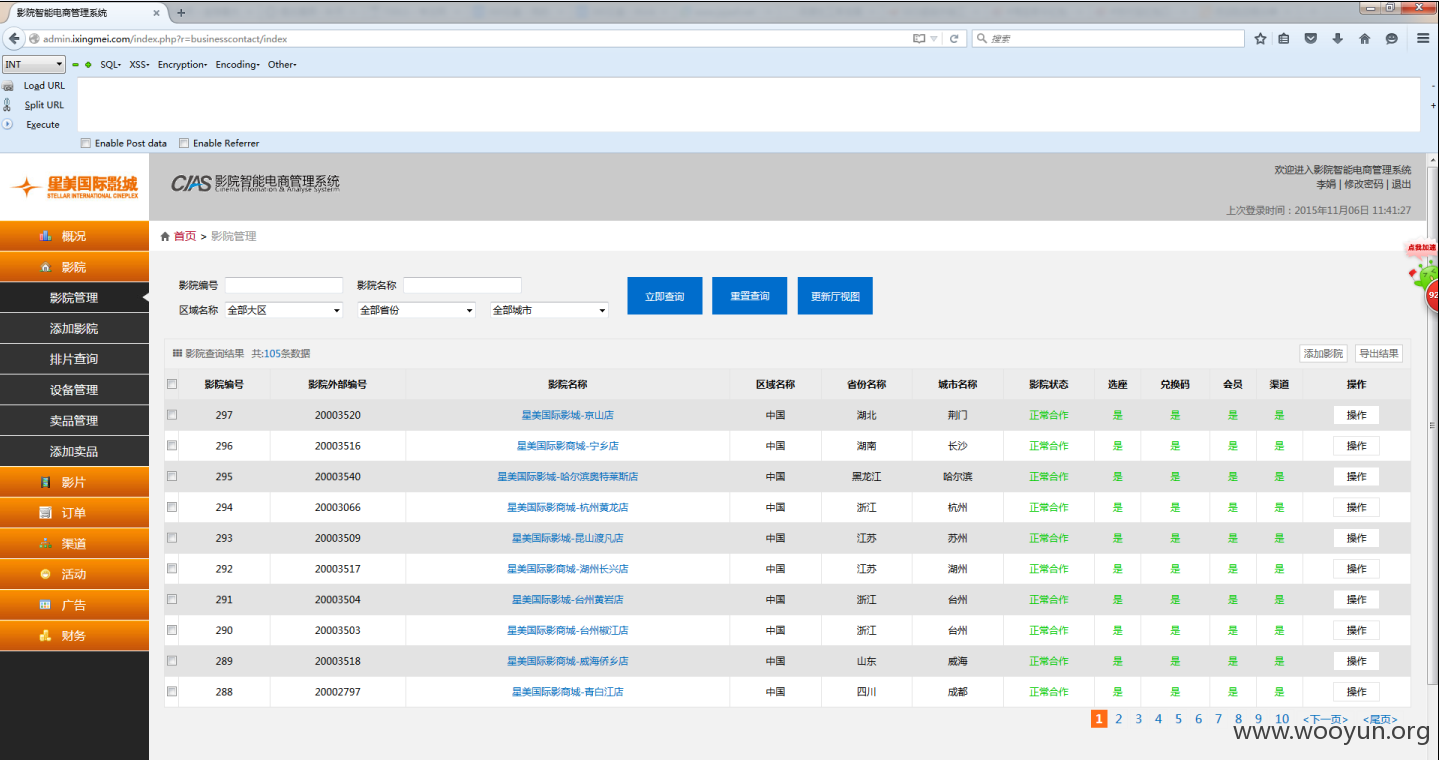Select 卖品管理 in the sidebar

(x=74, y=421)
